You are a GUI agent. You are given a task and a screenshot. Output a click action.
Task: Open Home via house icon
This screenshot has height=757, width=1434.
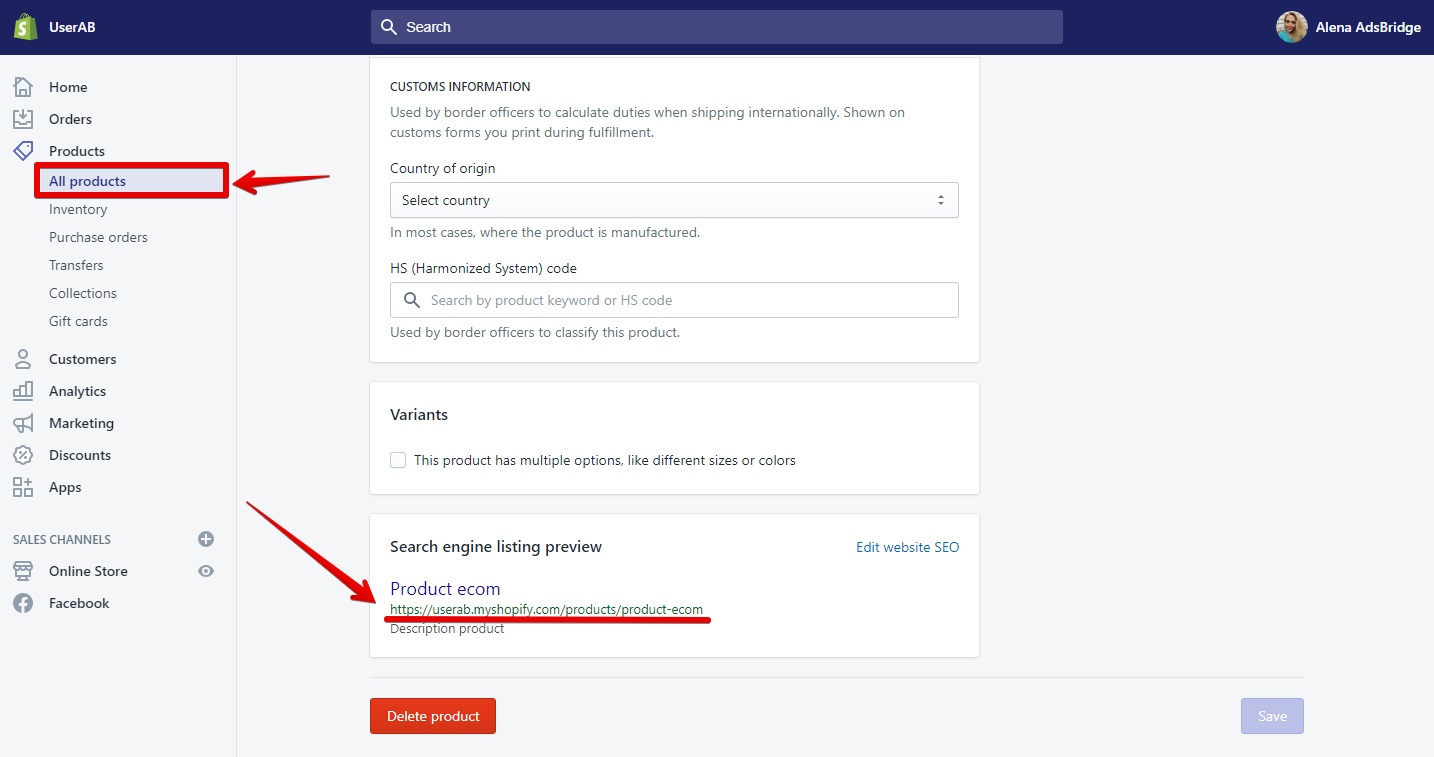pyautogui.click(x=23, y=87)
